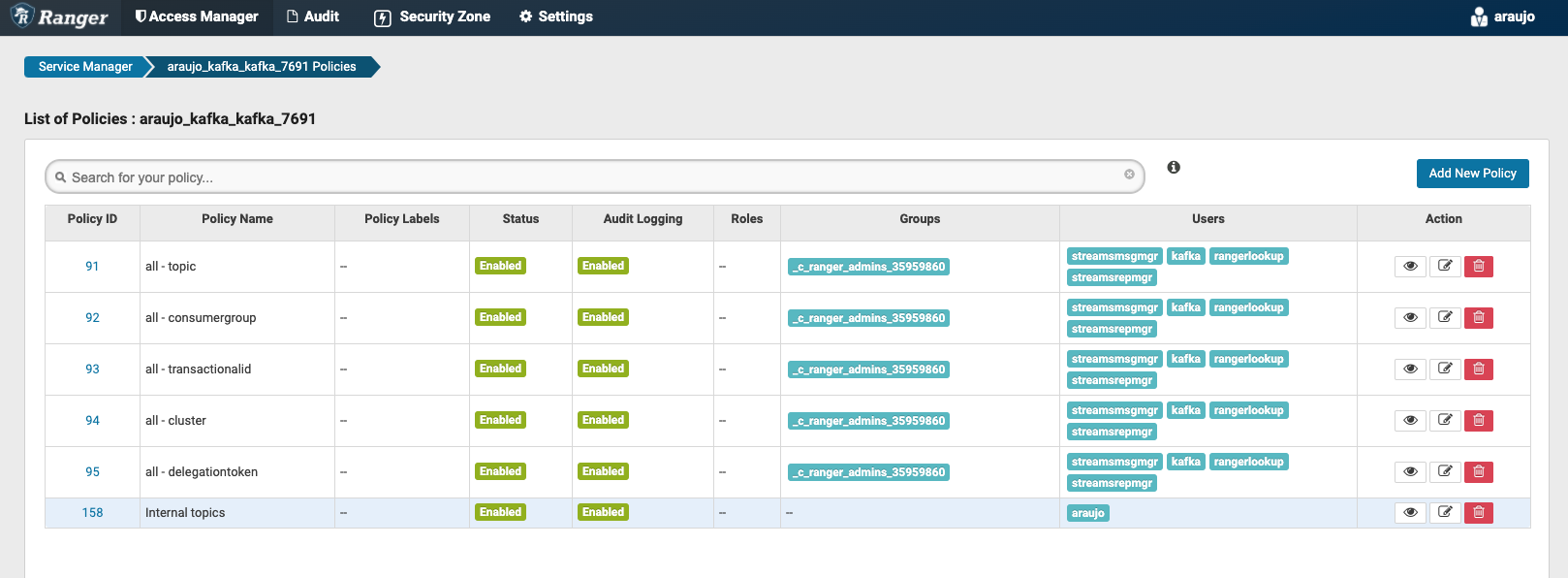Open policy ID 158 link

pos(92,513)
